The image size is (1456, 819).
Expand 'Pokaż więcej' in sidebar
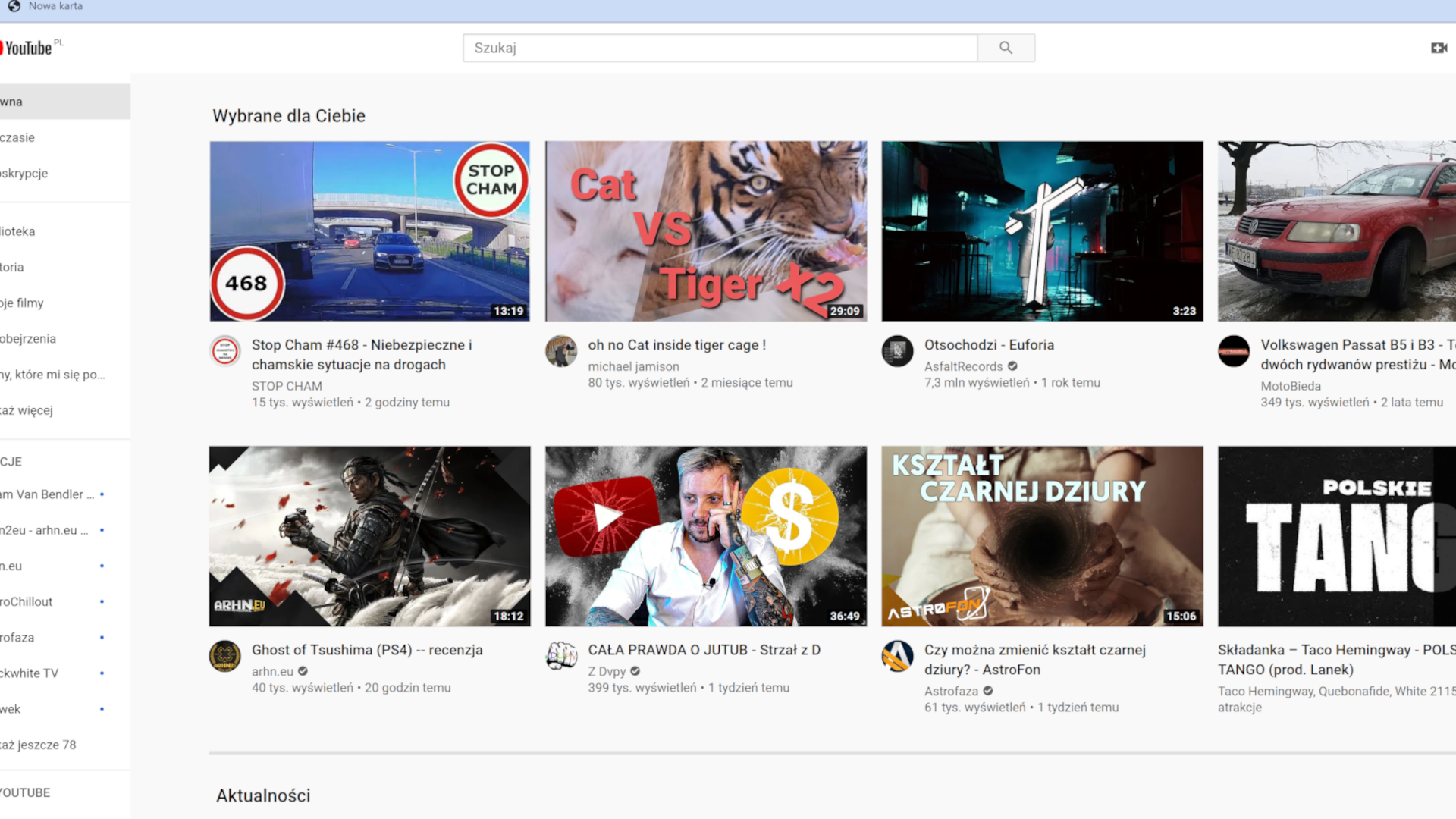pos(65,410)
